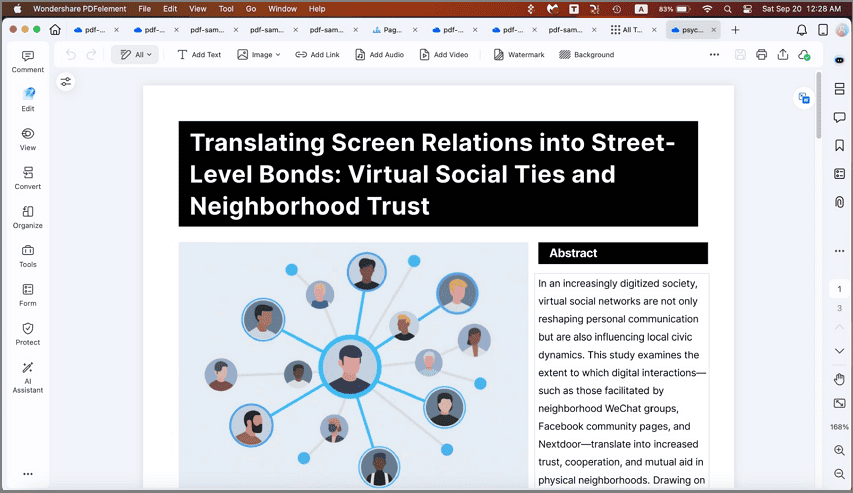Click the document title text block
This screenshot has height=493, width=853.
click(x=438, y=174)
